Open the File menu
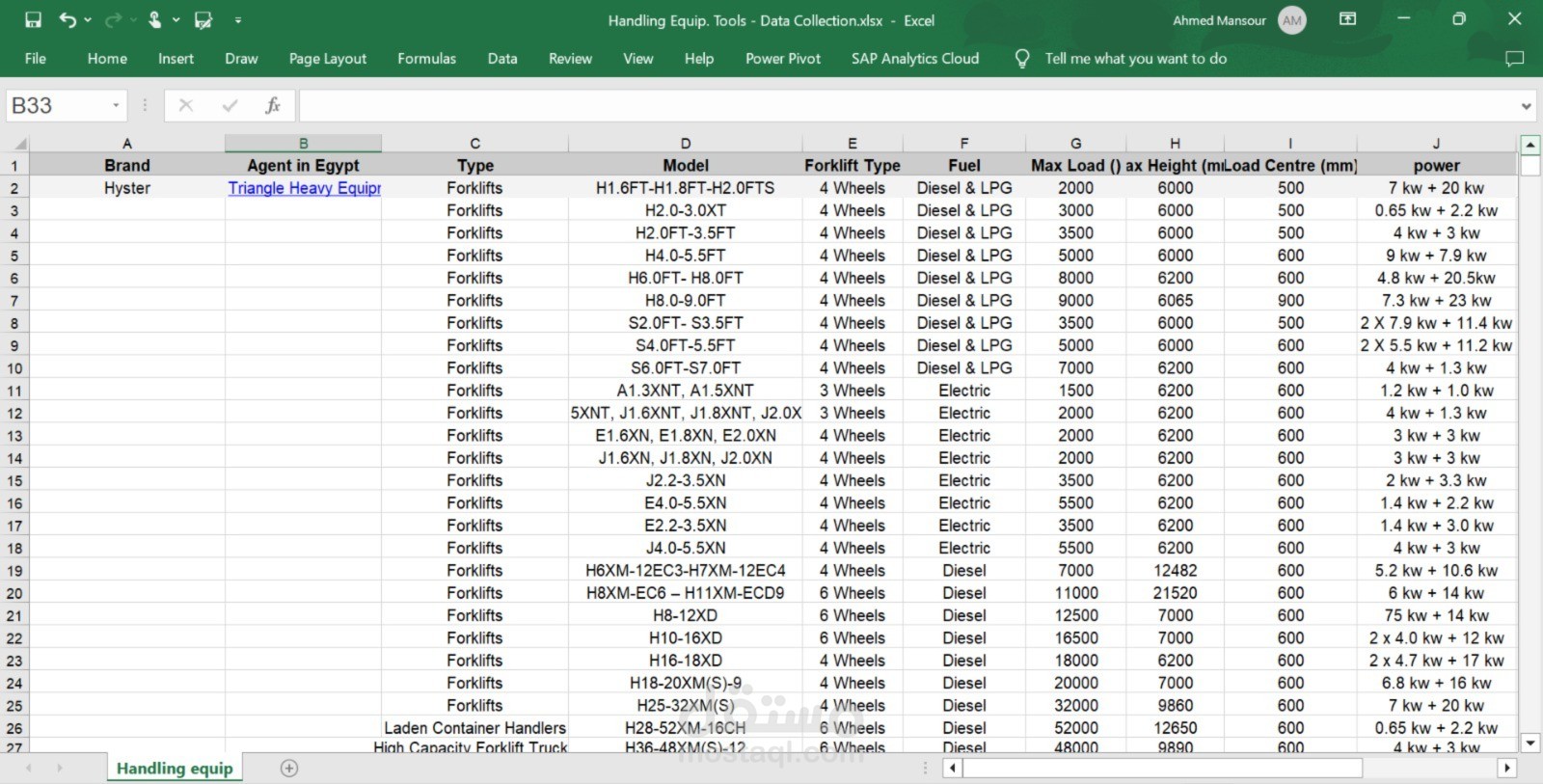Screen dimensions: 1543x784 [36, 59]
